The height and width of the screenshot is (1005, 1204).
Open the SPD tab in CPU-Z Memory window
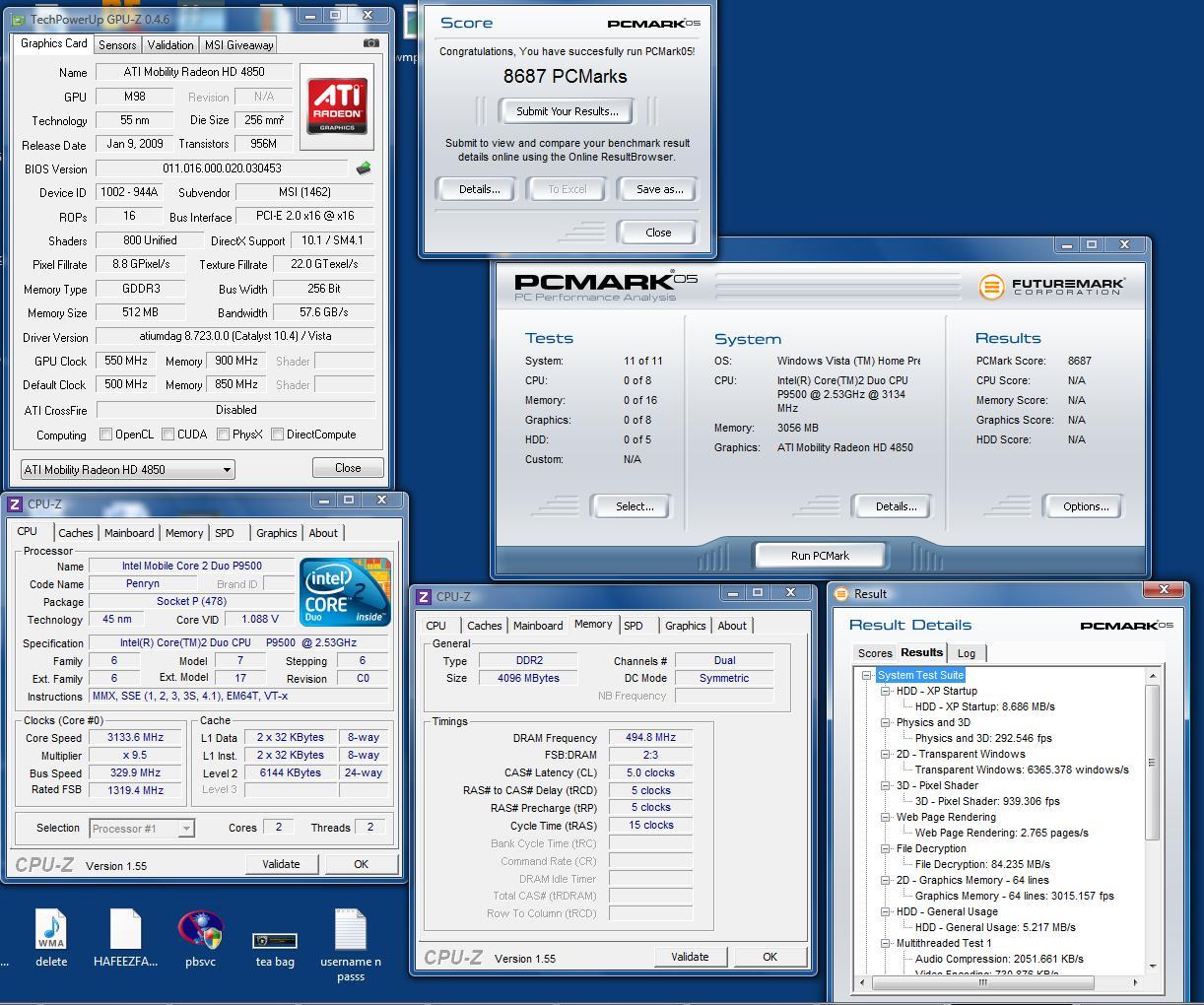click(x=634, y=626)
